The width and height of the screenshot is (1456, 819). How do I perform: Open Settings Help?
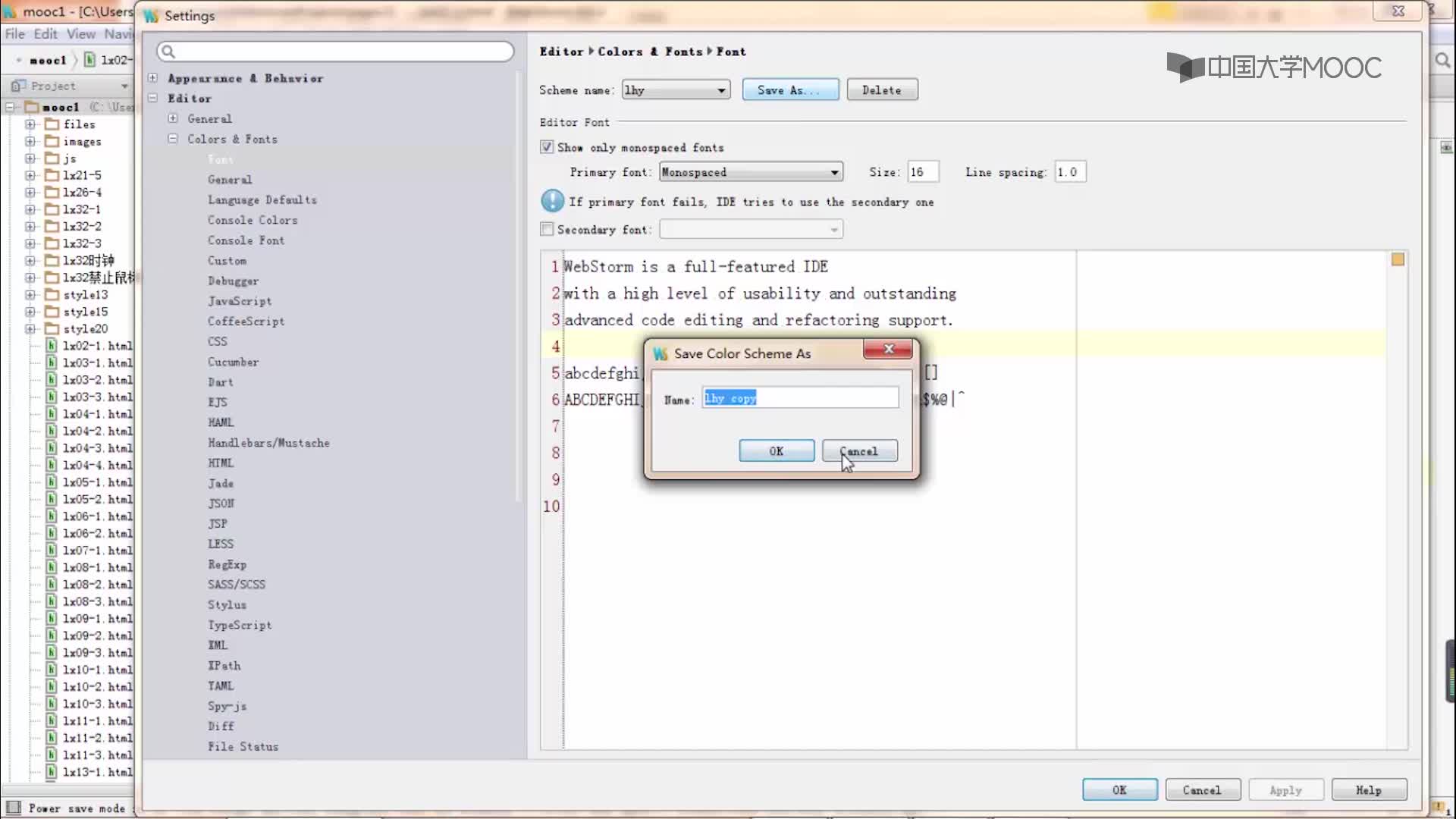1369,790
